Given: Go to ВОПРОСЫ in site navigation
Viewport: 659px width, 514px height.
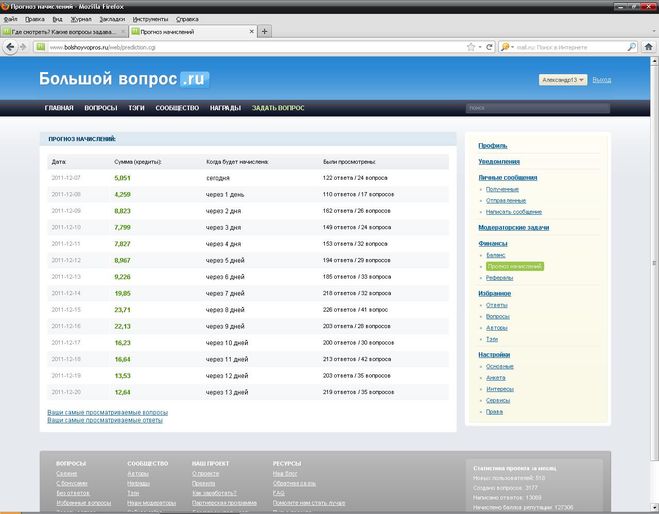Looking at the screenshot, I should (x=101, y=108).
